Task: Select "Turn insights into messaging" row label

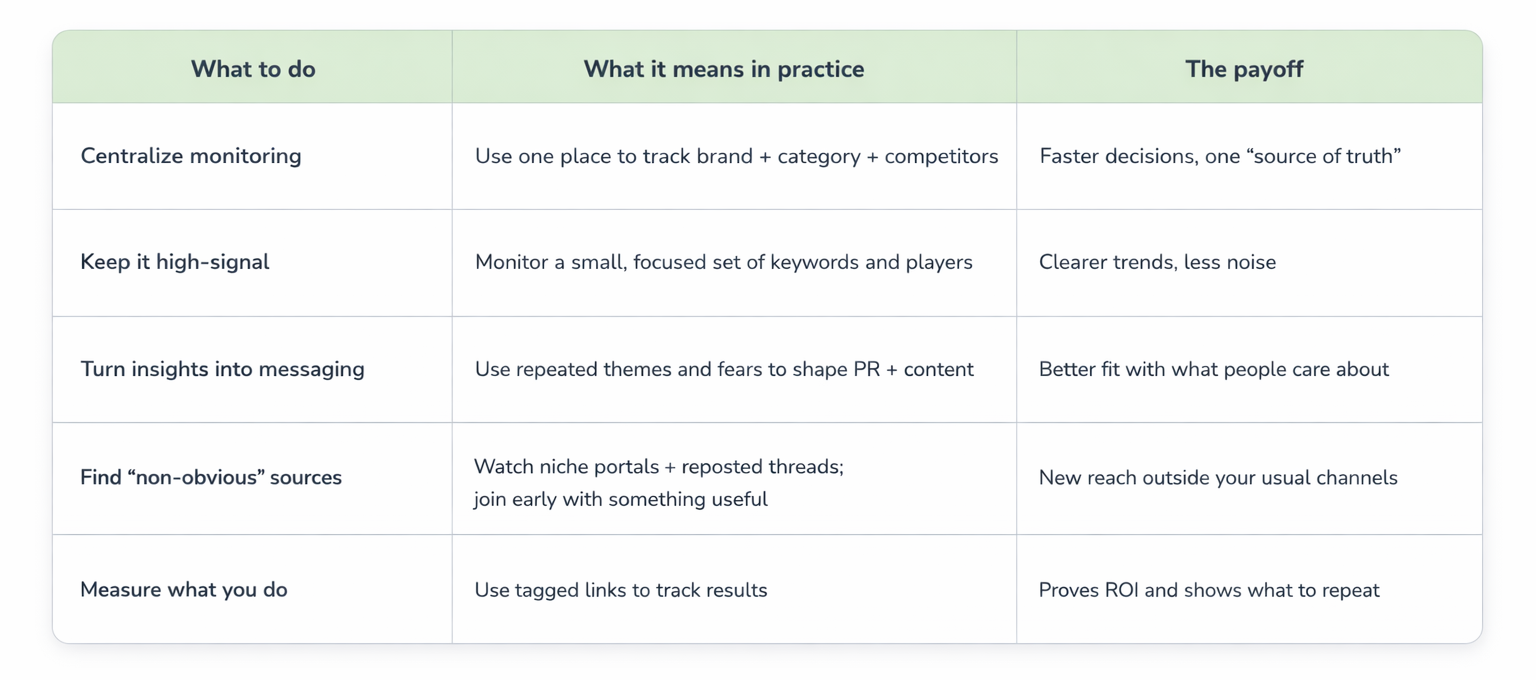Action: tap(222, 369)
